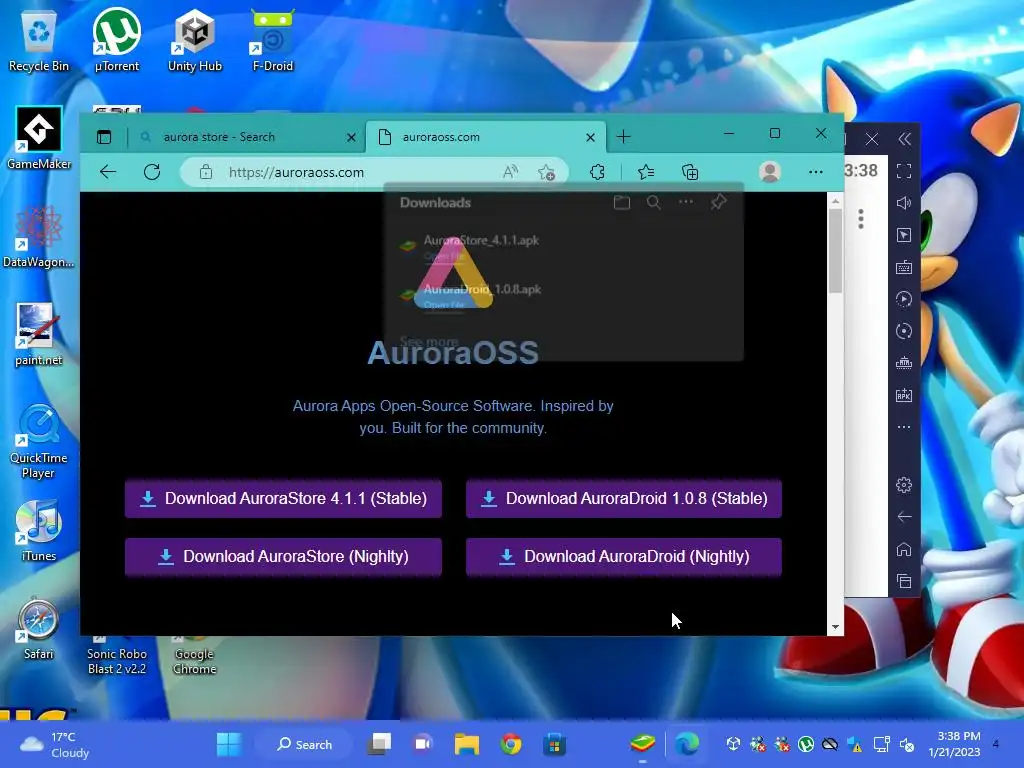The image size is (1024, 768).
Task: Open Edge Settings and more menu
Action: [x=816, y=172]
